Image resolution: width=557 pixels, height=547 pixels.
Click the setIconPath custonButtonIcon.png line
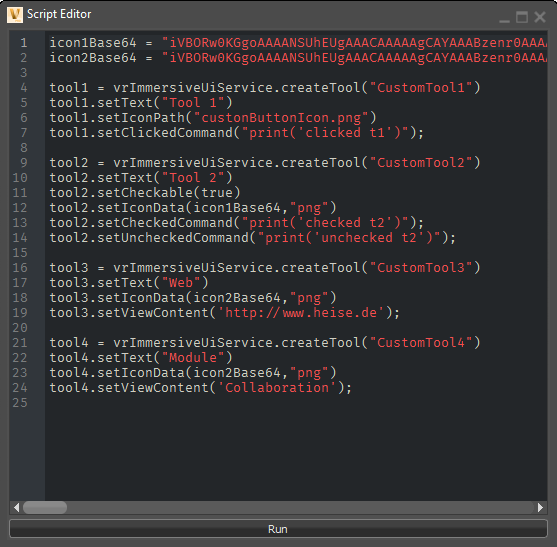coord(212,118)
